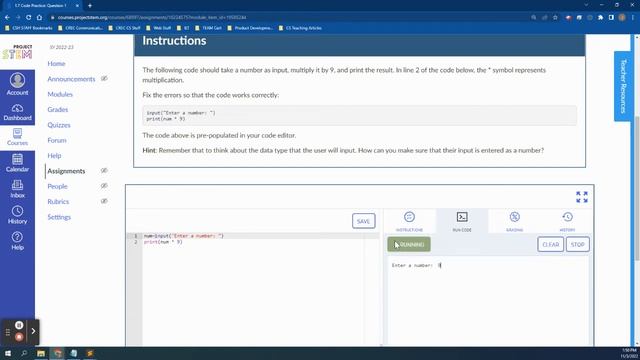Viewport: 640px width, 360px height.
Task: Open File Explorer from the taskbar
Action: click(x=41, y=353)
